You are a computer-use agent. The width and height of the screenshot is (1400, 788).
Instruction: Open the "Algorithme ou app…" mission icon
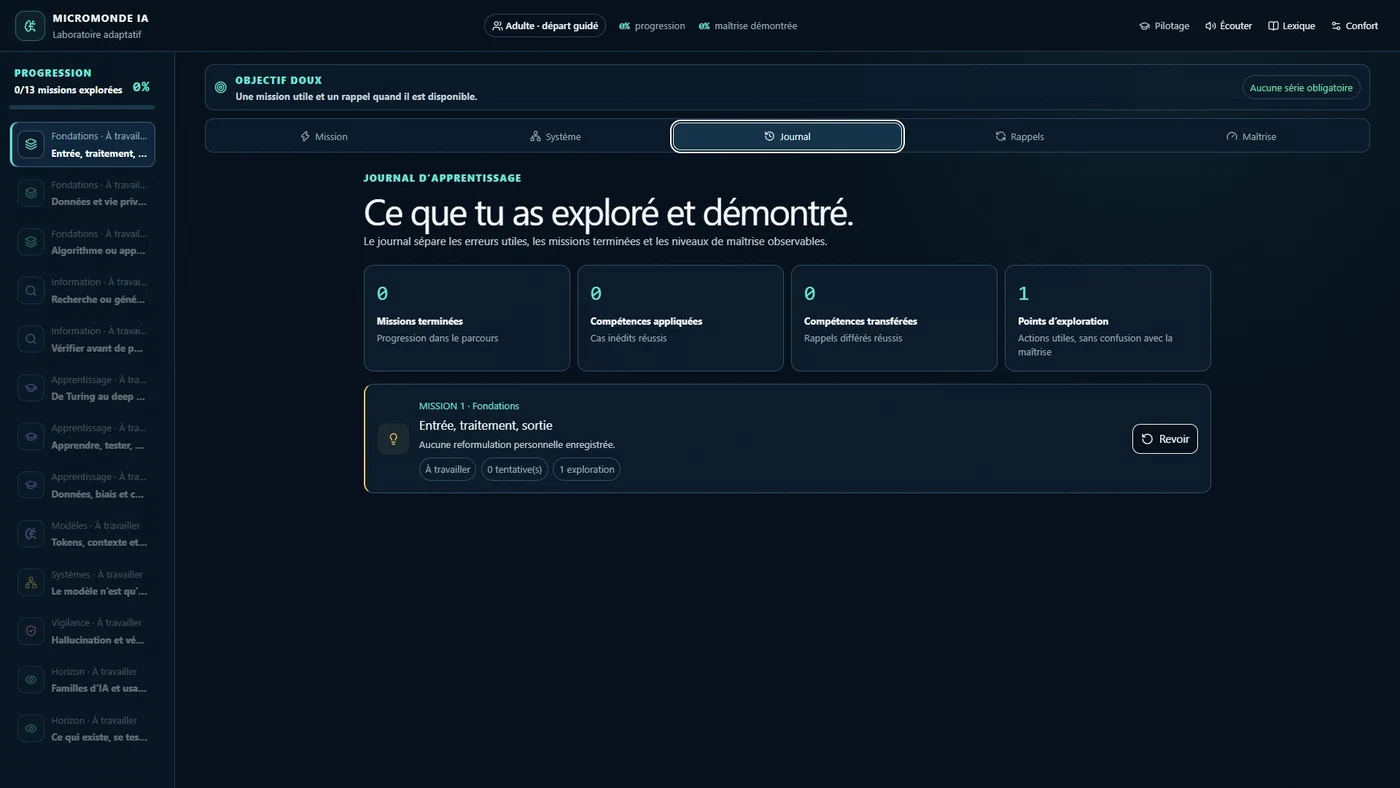(x=31, y=242)
